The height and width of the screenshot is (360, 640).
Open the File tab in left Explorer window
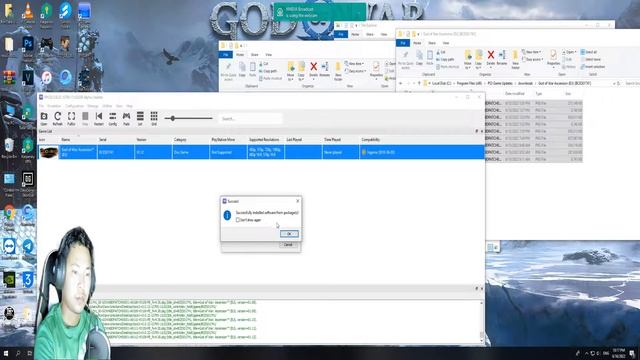[225, 55]
